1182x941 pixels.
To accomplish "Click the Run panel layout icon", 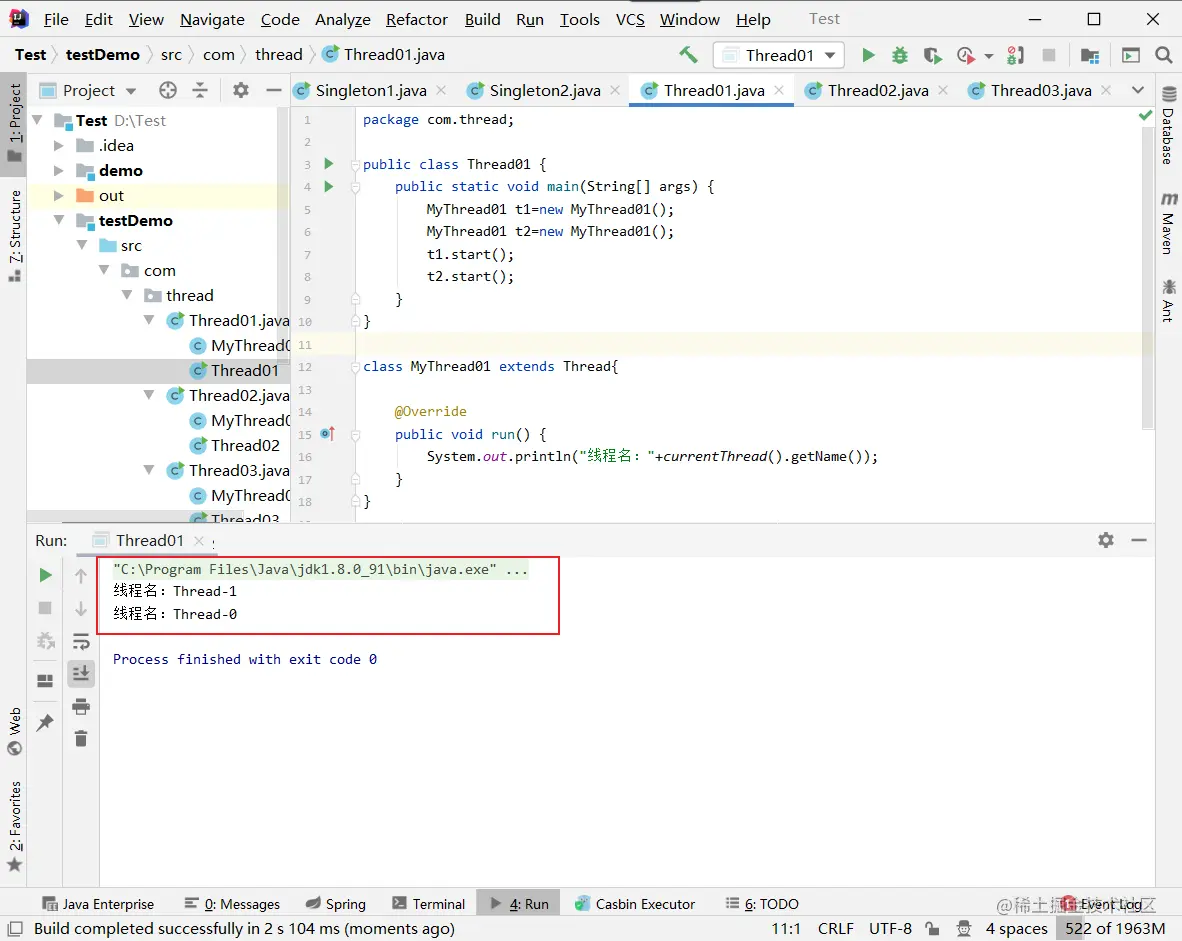I will 45,681.
